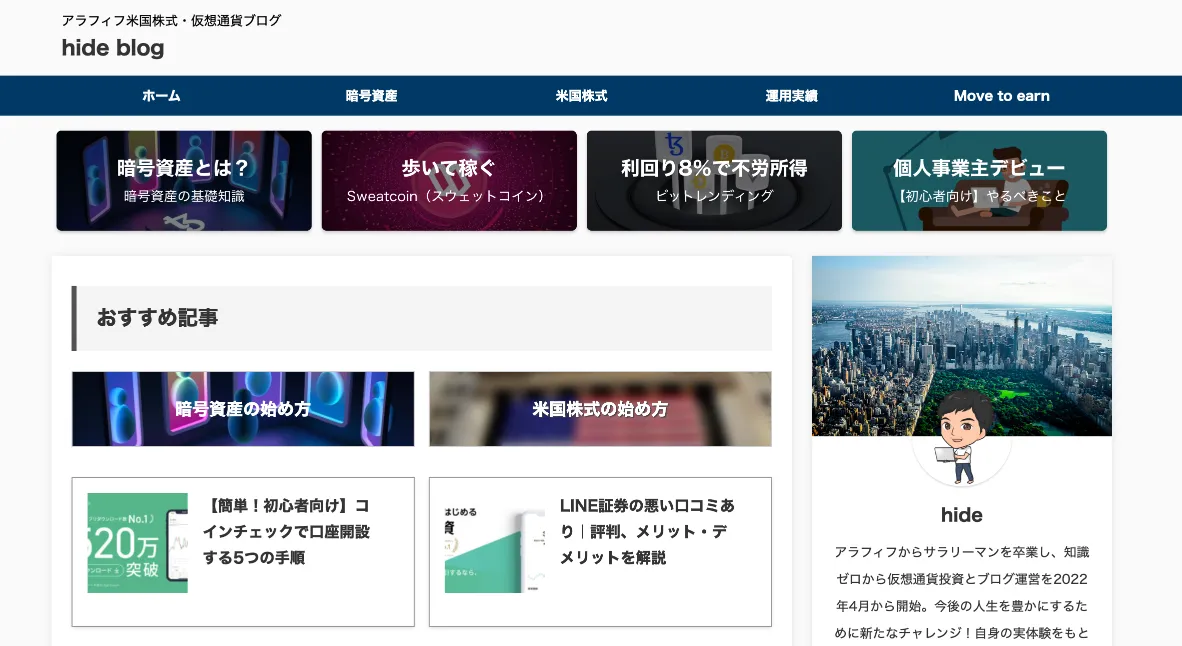The image size is (1182, 646).
Task: Open the 暗号資産 menu item
Action: pos(372,96)
